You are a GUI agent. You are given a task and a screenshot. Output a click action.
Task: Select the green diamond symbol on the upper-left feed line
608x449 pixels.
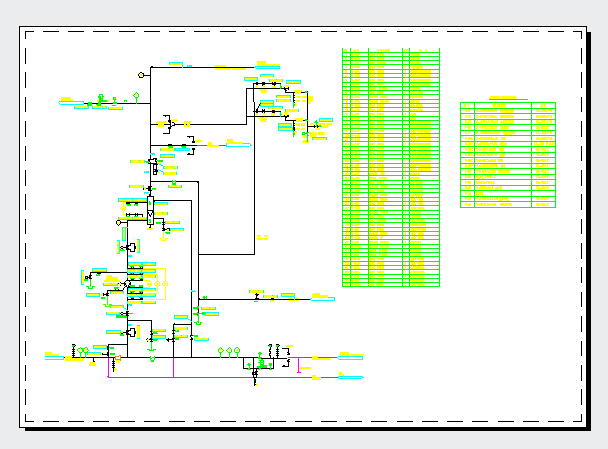136,96
